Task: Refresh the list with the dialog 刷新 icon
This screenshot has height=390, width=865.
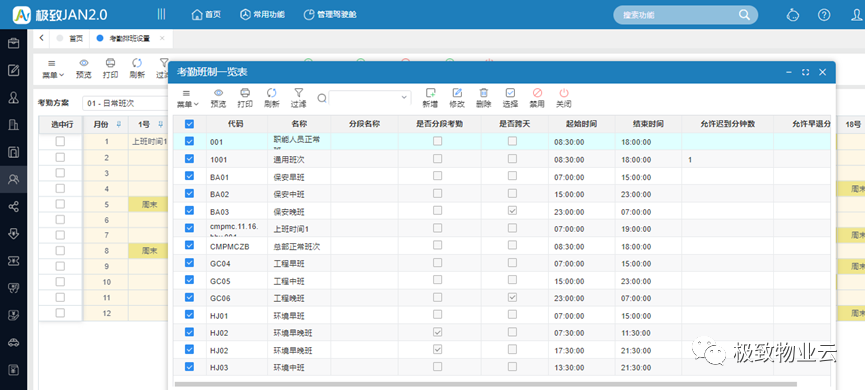Action: click(271, 93)
